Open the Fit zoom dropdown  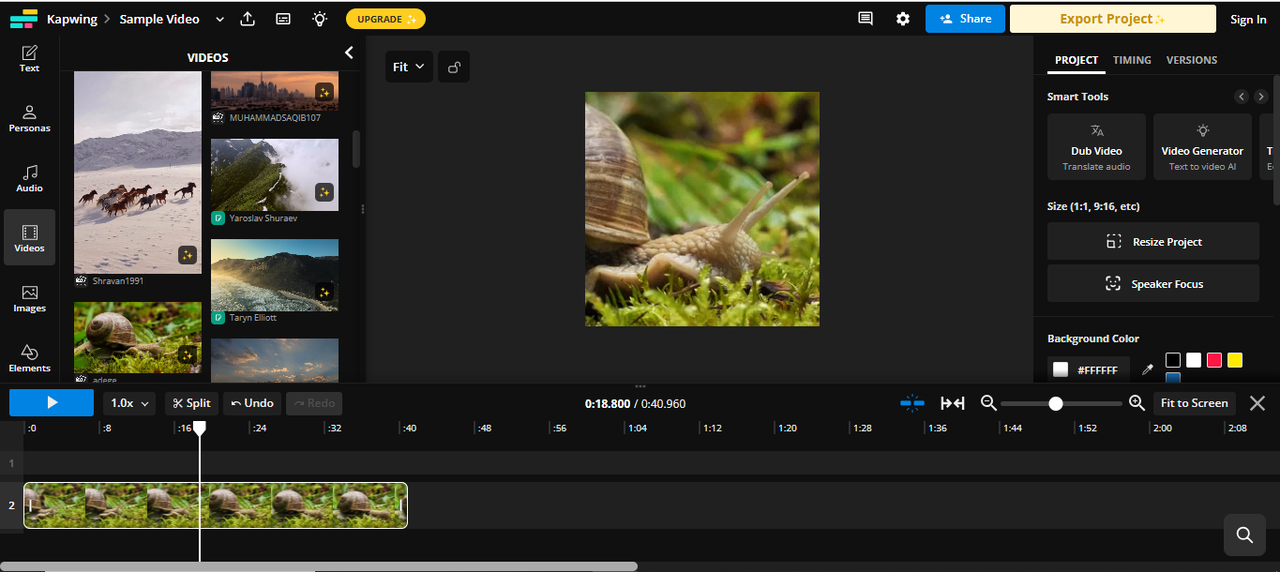click(x=409, y=67)
